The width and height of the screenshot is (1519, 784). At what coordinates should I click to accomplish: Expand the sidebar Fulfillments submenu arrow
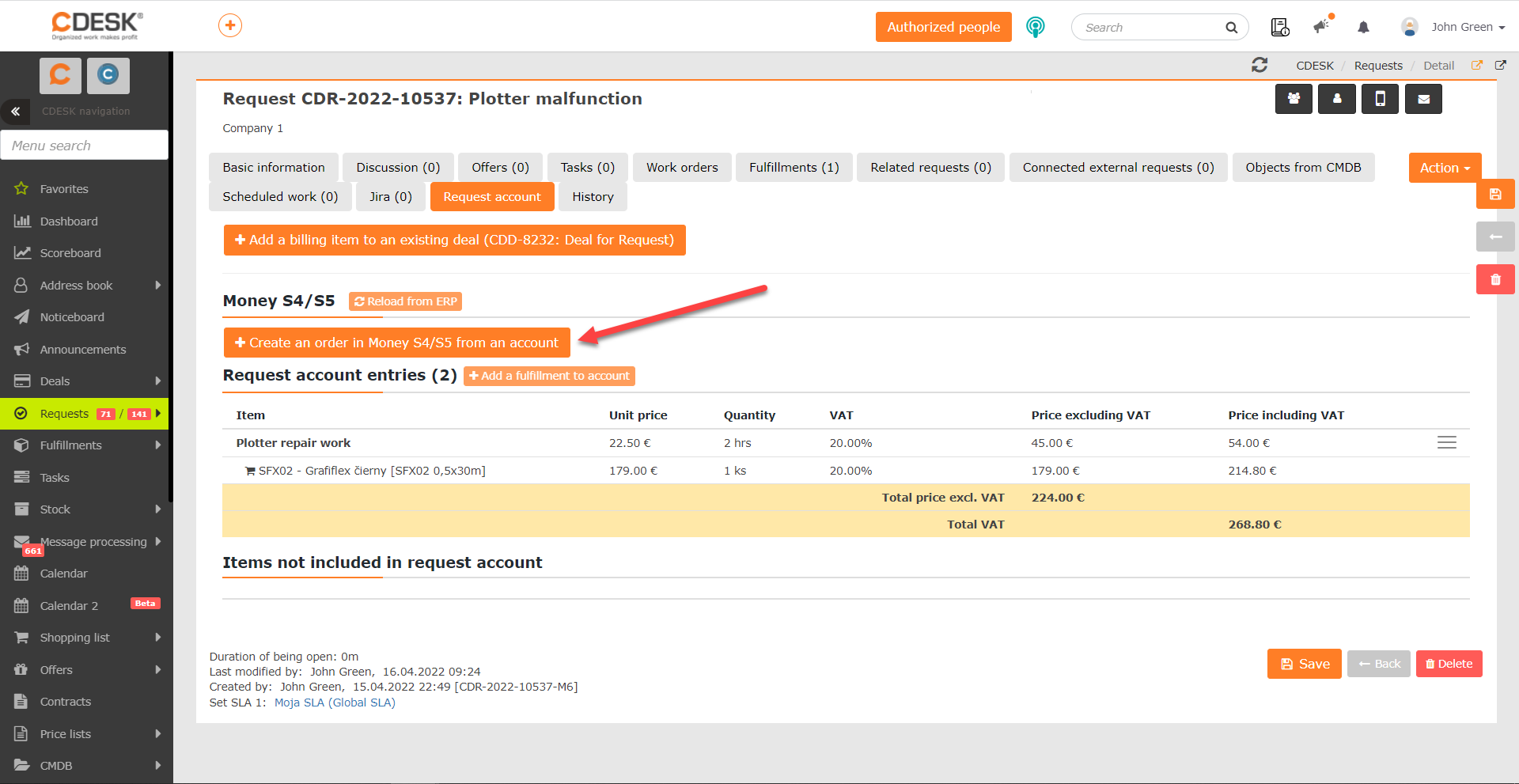[158, 445]
